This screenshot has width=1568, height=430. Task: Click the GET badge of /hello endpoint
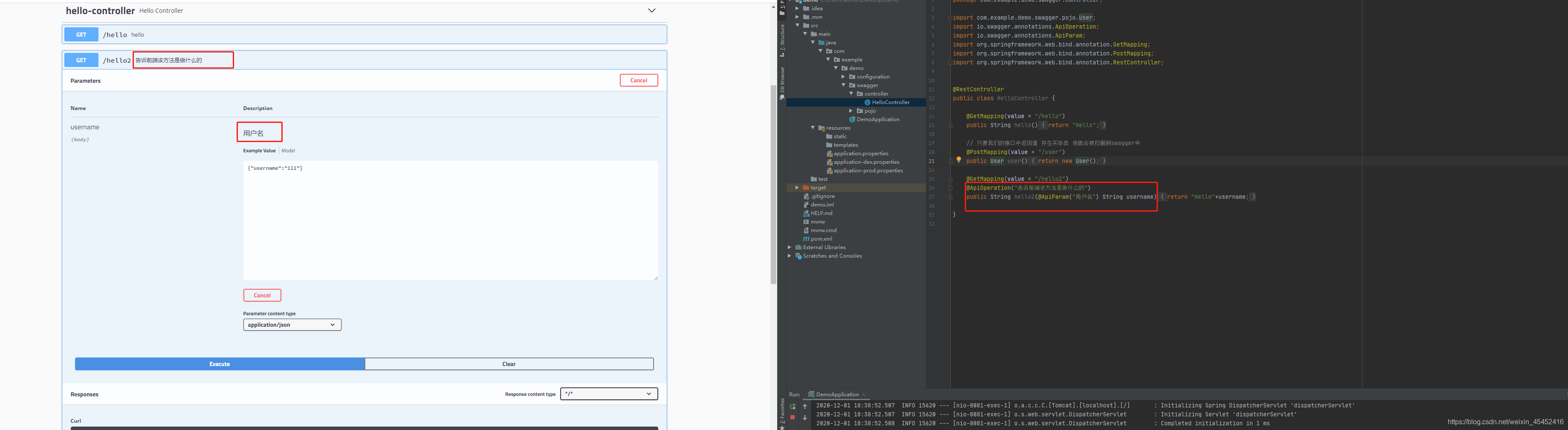[x=81, y=35]
